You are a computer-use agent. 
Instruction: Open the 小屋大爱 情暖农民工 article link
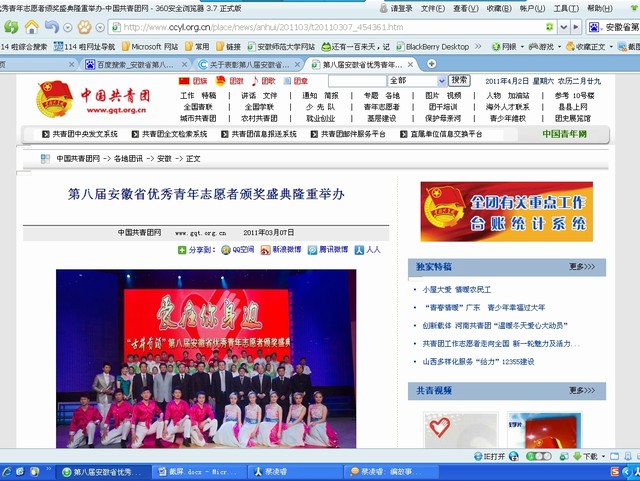coord(460,289)
